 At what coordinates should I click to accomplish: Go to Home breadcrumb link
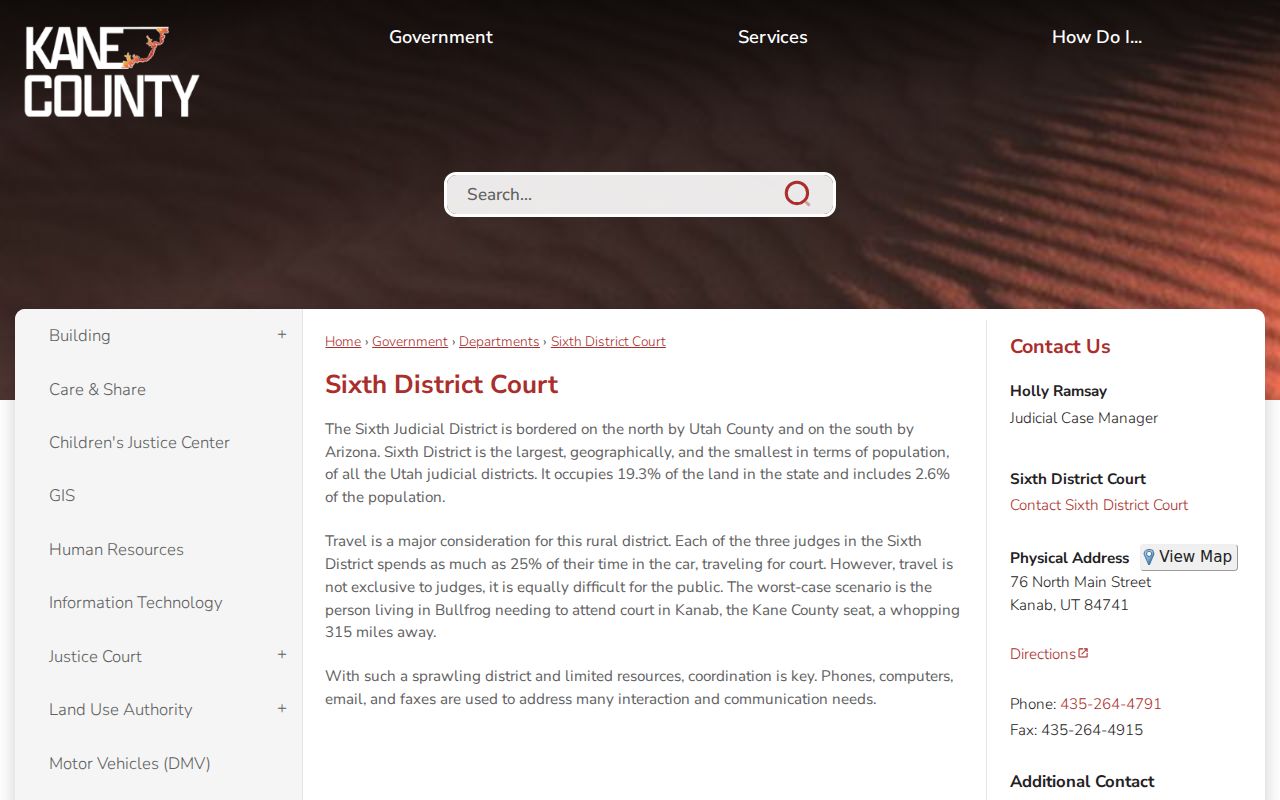[x=343, y=341]
